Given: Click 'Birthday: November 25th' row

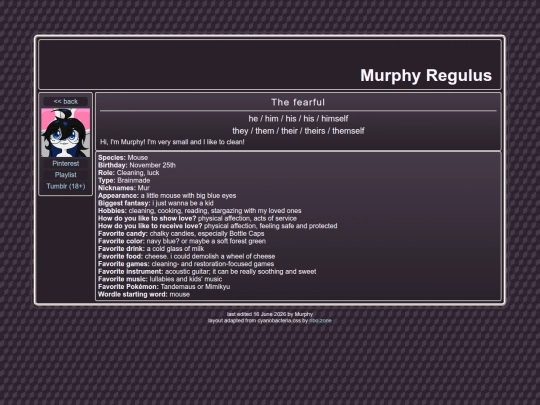Looking at the screenshot, I should click(x=137, y=165).
